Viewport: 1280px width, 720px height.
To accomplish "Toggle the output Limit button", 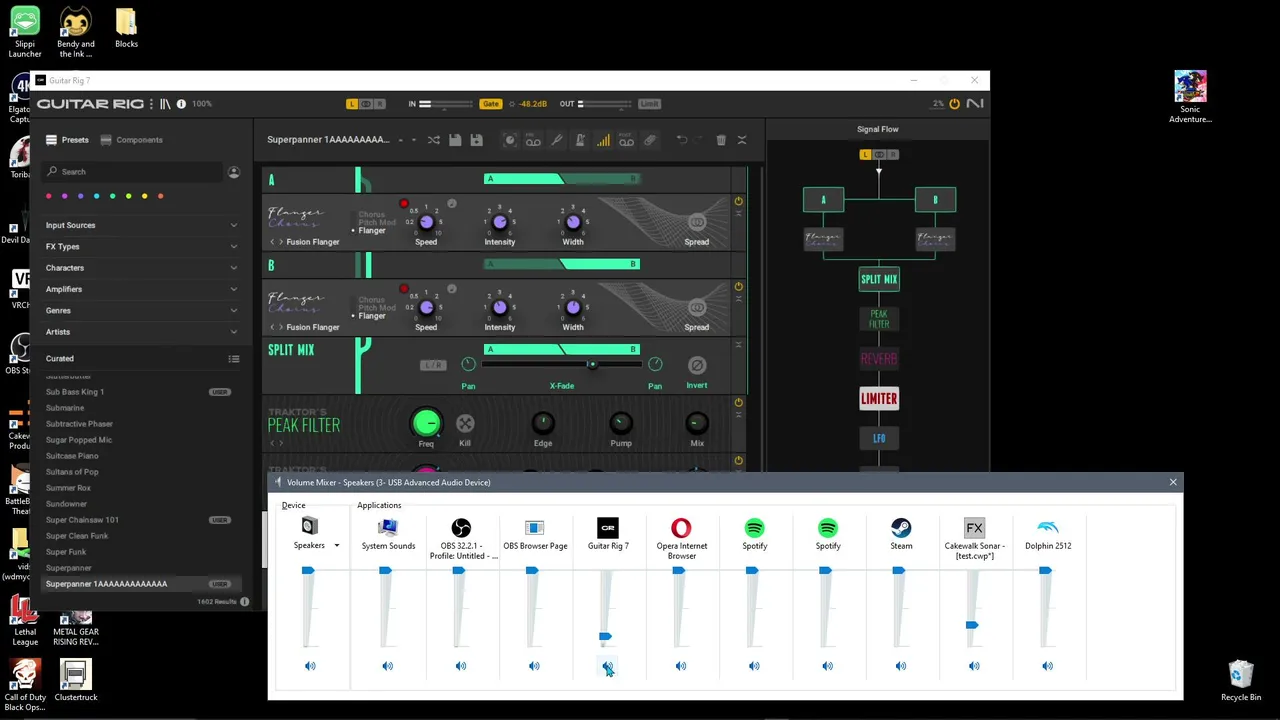I will [x=649, y=104].
